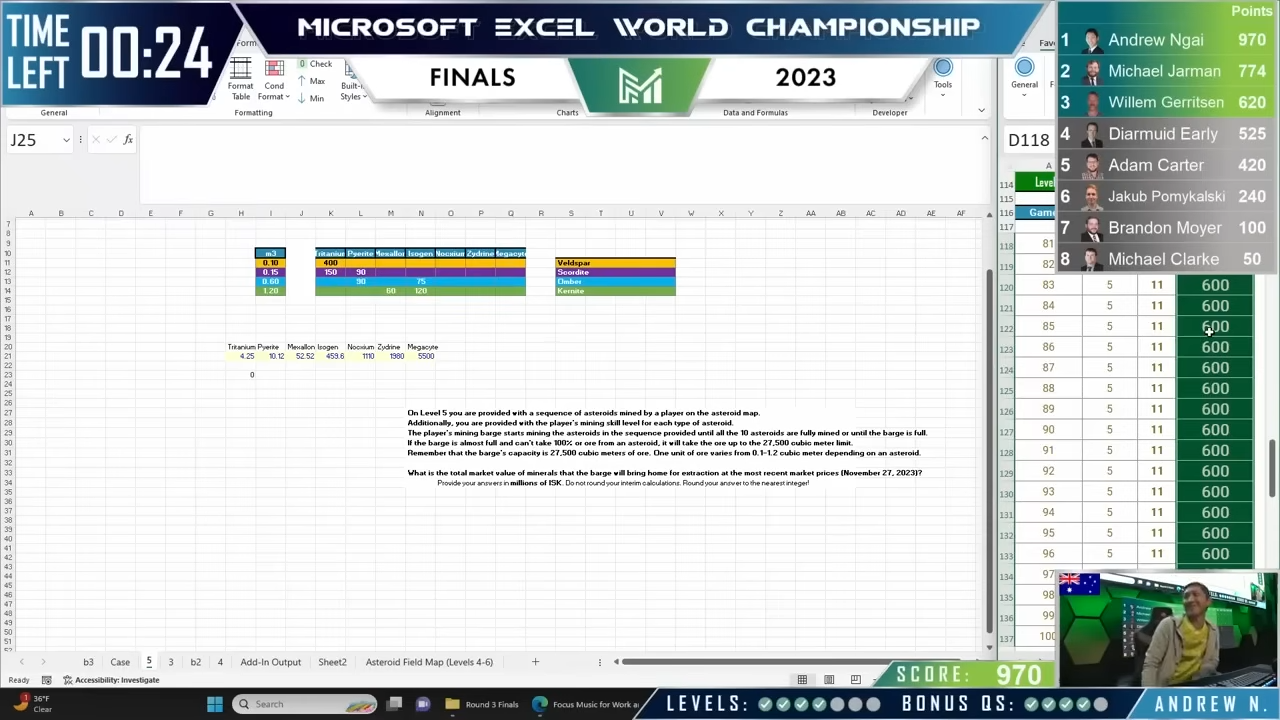Click the sheet tab options dots beside scrollbar
Viewport: 1280px width, 720px height.
pyautogui.click(x=600, y=662)
